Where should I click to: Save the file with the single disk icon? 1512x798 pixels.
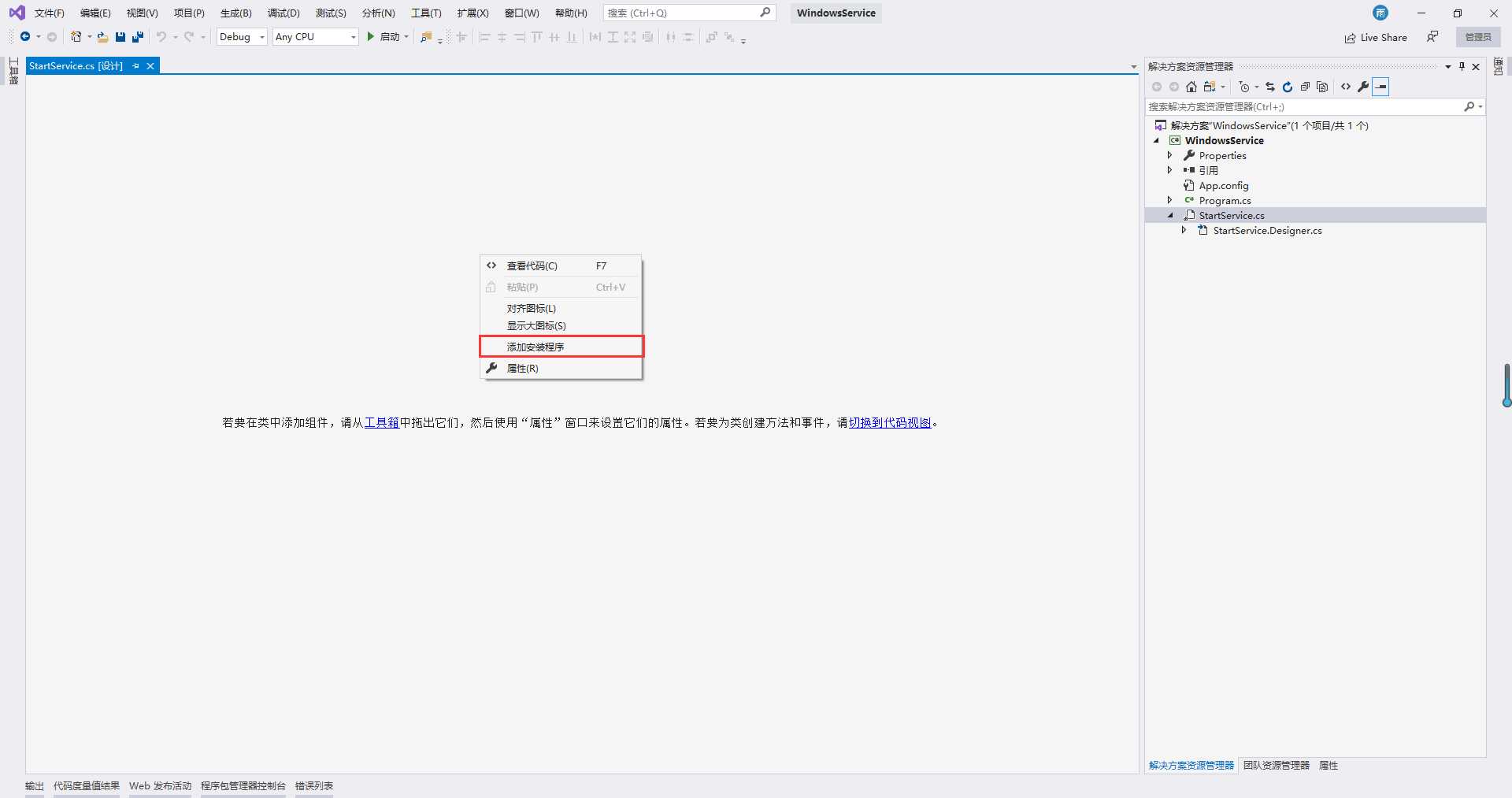click(x=120, y=37)
